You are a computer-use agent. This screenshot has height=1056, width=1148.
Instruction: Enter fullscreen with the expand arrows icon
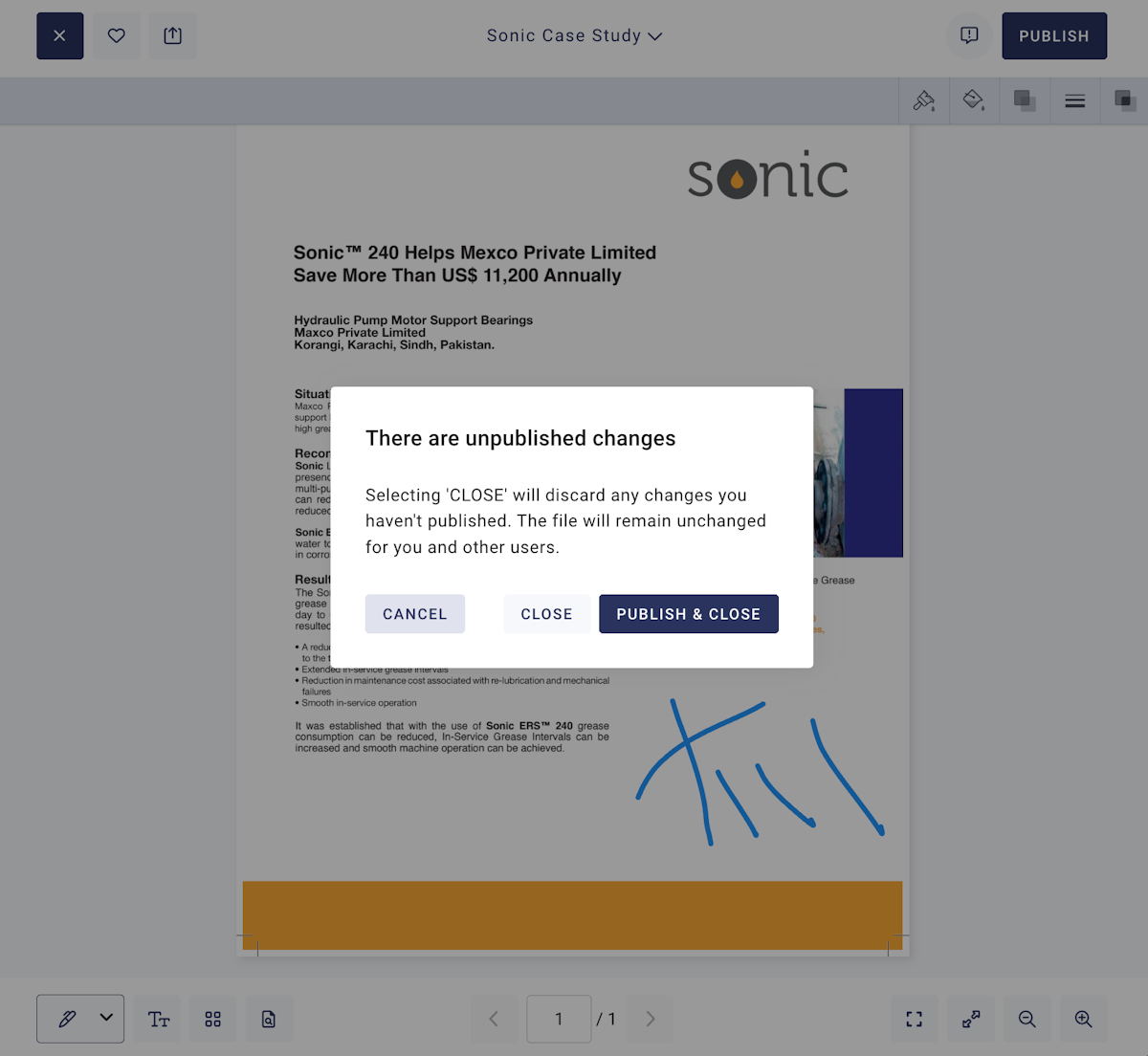pyautogui.click(x=971, y=1020)
